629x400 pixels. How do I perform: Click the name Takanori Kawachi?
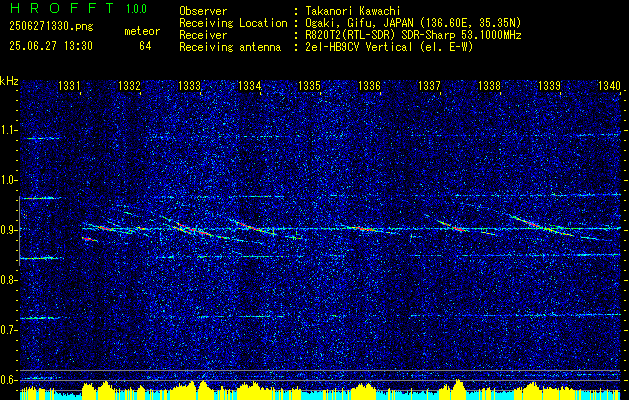(x=351, y=11)
